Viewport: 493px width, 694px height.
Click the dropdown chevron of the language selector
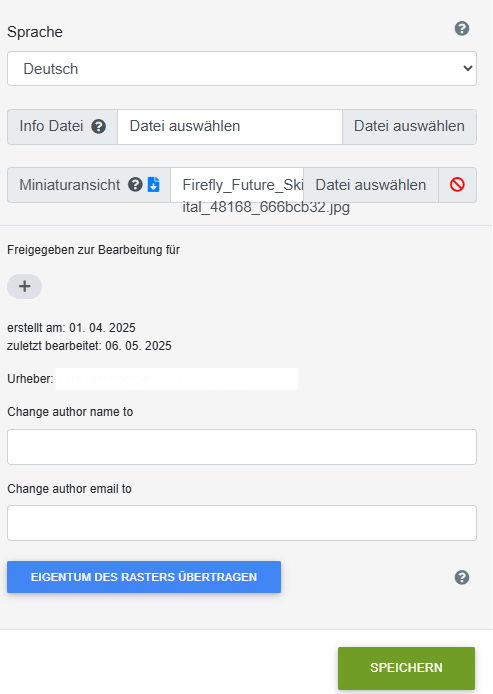(x=467, y=69)
